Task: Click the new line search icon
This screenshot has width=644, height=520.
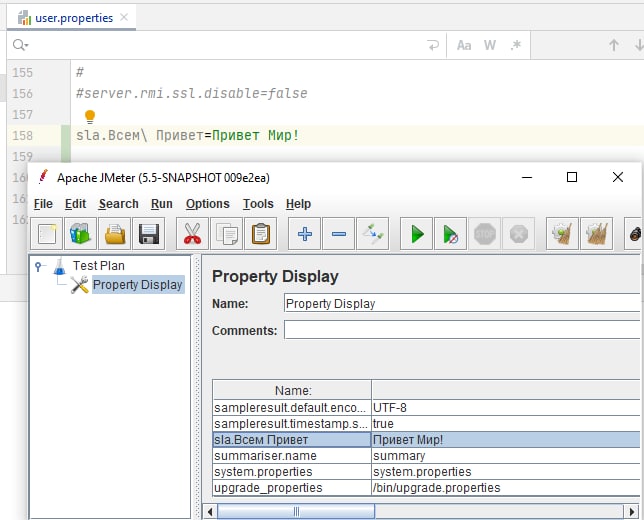Action: coord(433,45)
